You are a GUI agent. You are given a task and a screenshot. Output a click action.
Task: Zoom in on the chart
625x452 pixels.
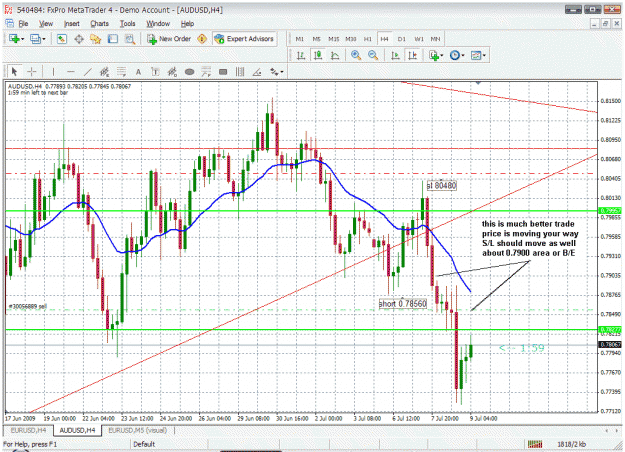click(x=356, y=55)
